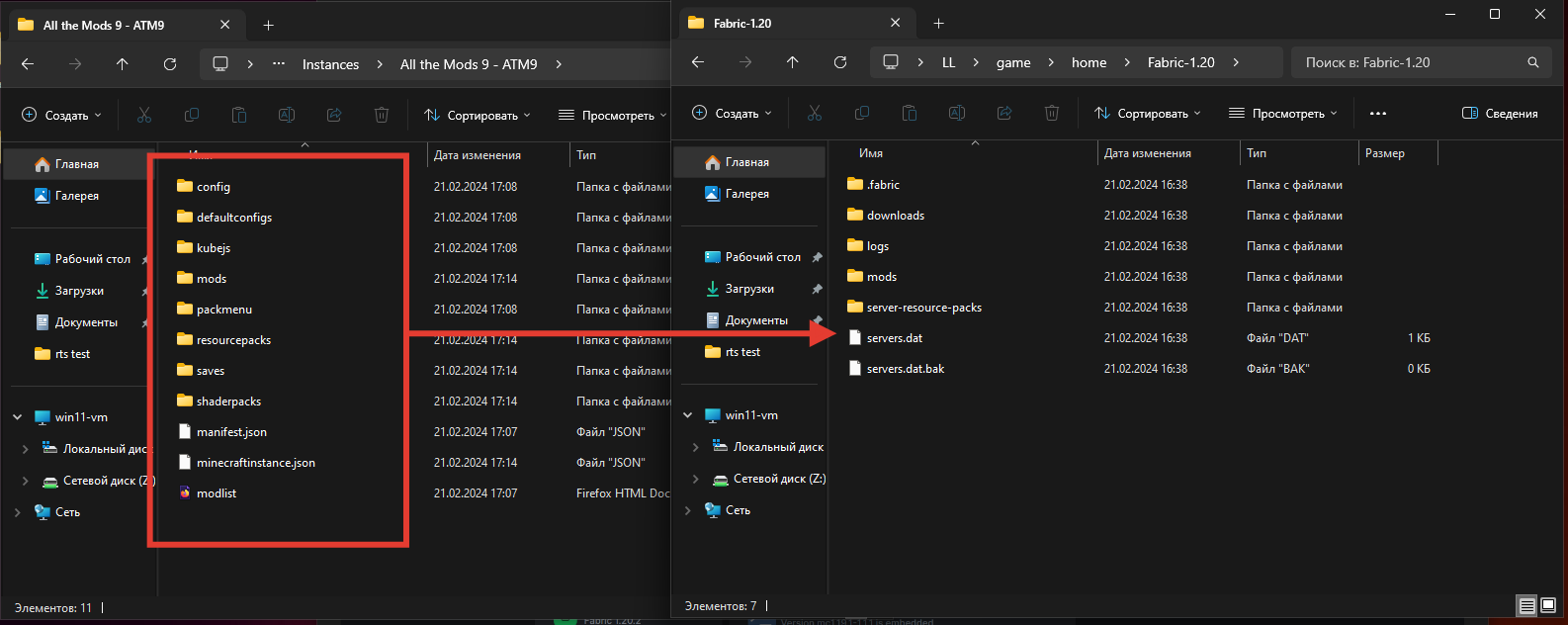1568x625 pixels.
Task: Click game breadcrumb in address bar
Action: (1013, 62)
